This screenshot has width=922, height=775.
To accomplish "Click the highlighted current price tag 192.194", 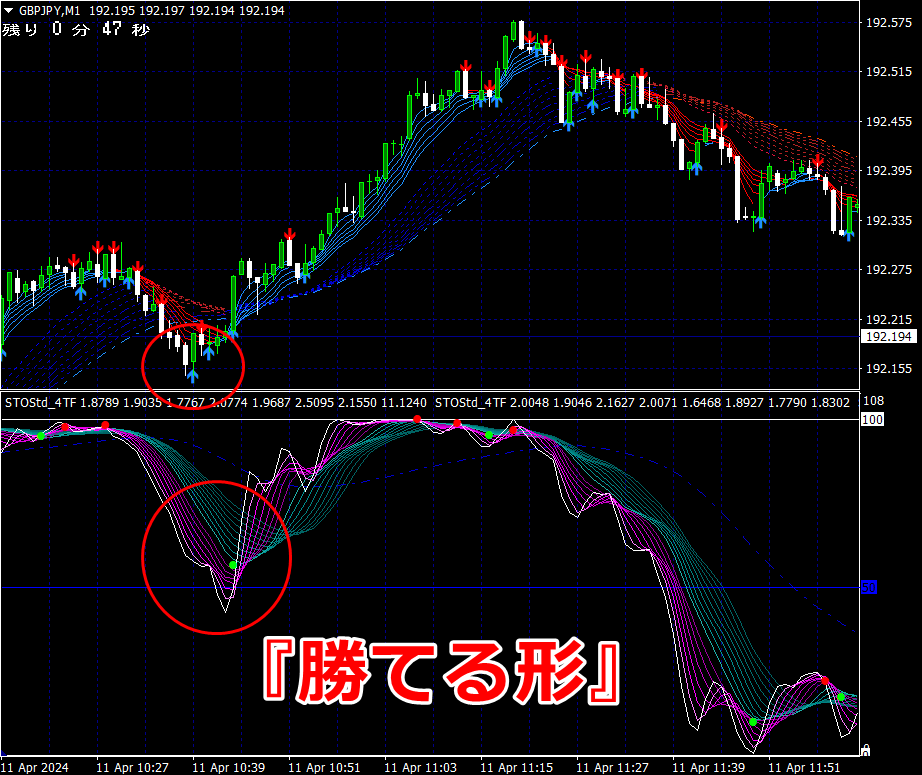I will [x=888, y=336].
